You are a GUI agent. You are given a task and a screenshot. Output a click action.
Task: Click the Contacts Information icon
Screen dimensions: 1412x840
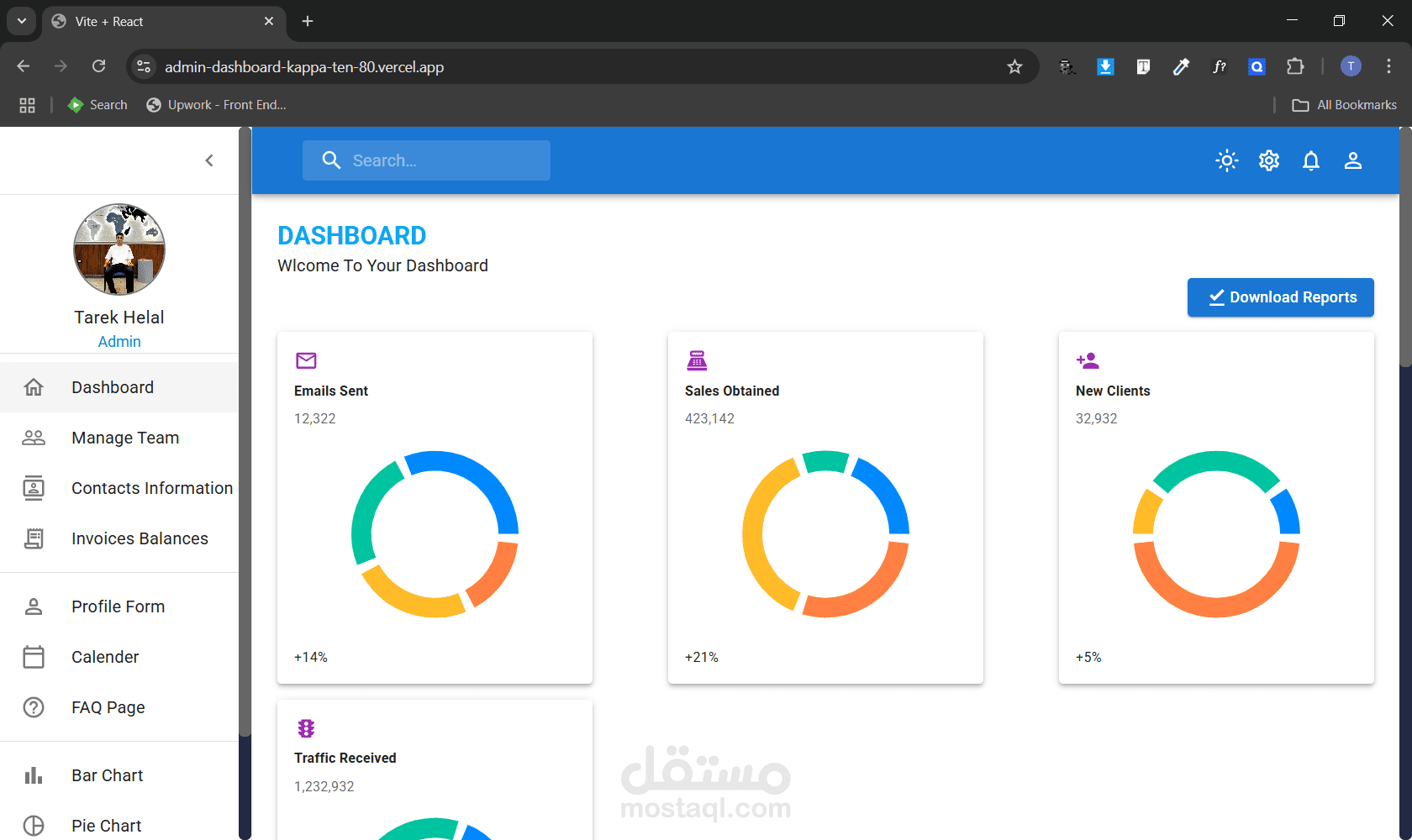click(34, 488)
